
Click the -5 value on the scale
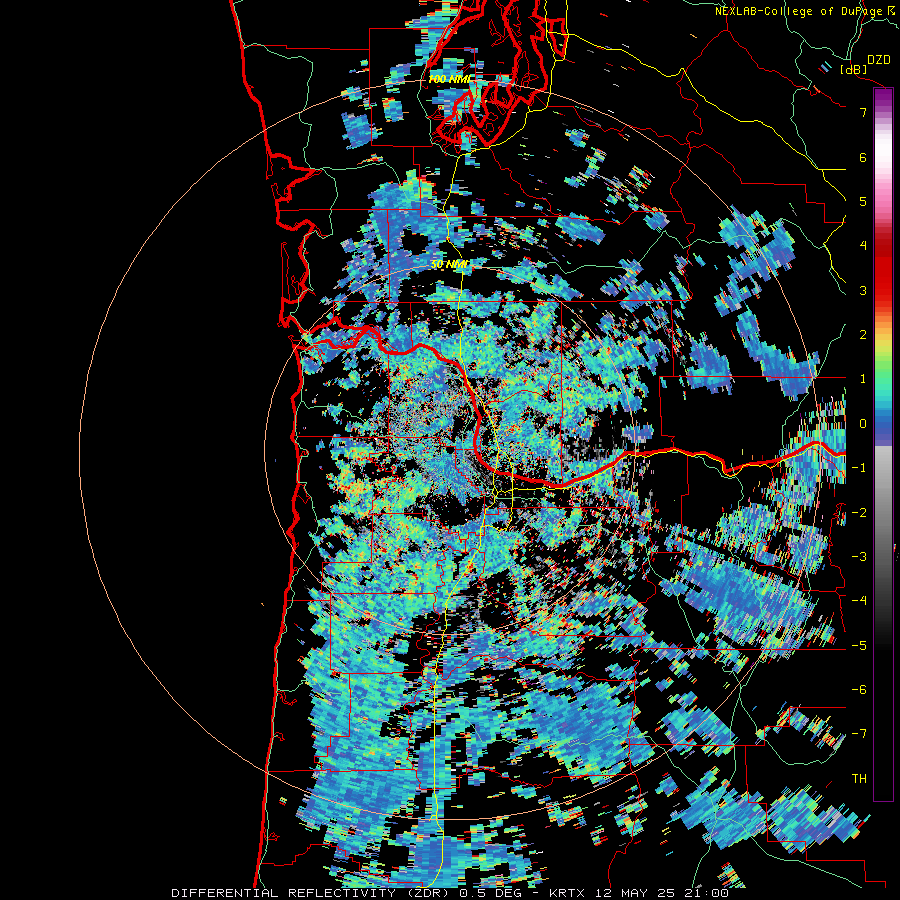859,645
